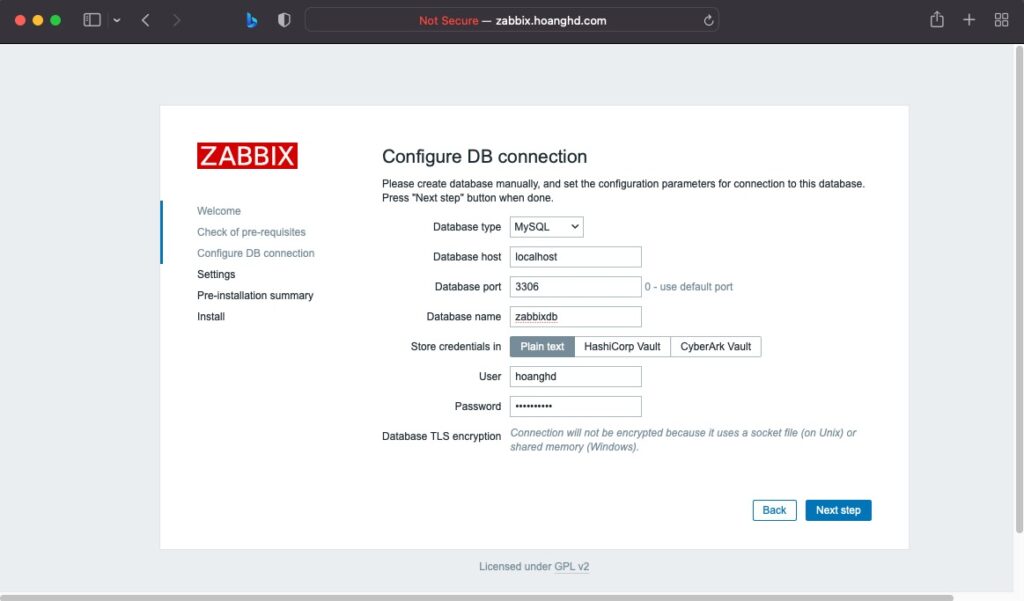Image resolution: width=1024 pixels, height=601 pixels.
Task: Open the privacy shield icon
Action: 283,20
